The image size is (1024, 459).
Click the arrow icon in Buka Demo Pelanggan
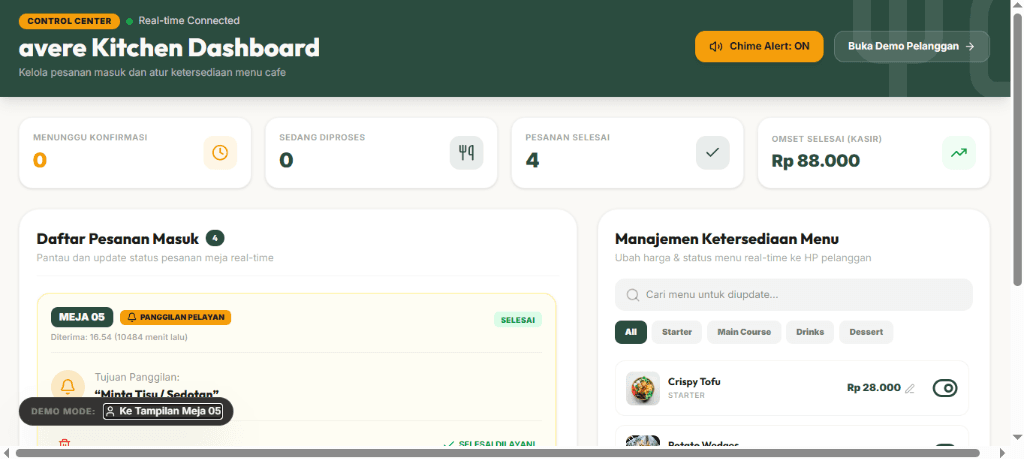tap(970, 46)
